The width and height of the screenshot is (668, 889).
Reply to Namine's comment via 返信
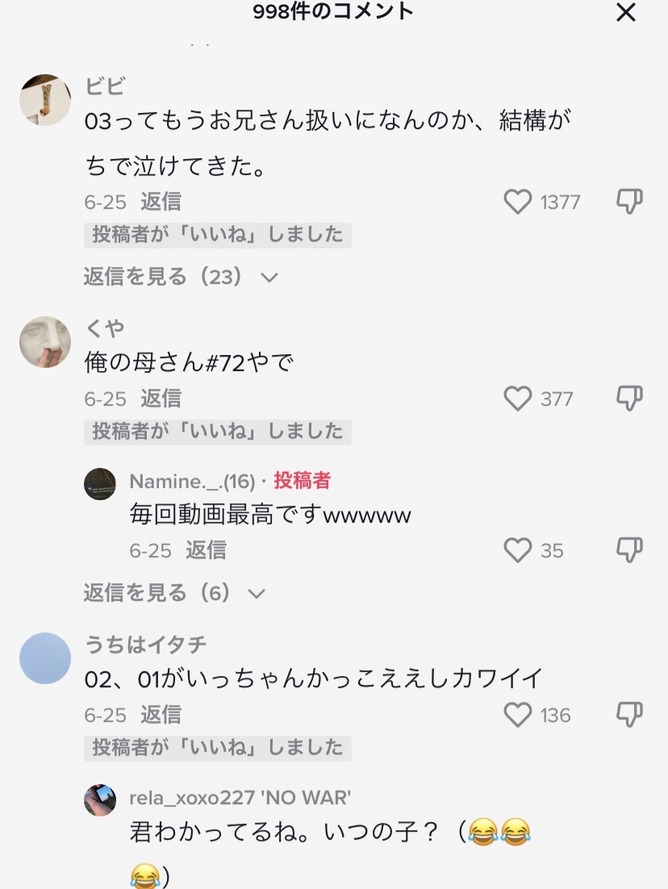[206, 550]
